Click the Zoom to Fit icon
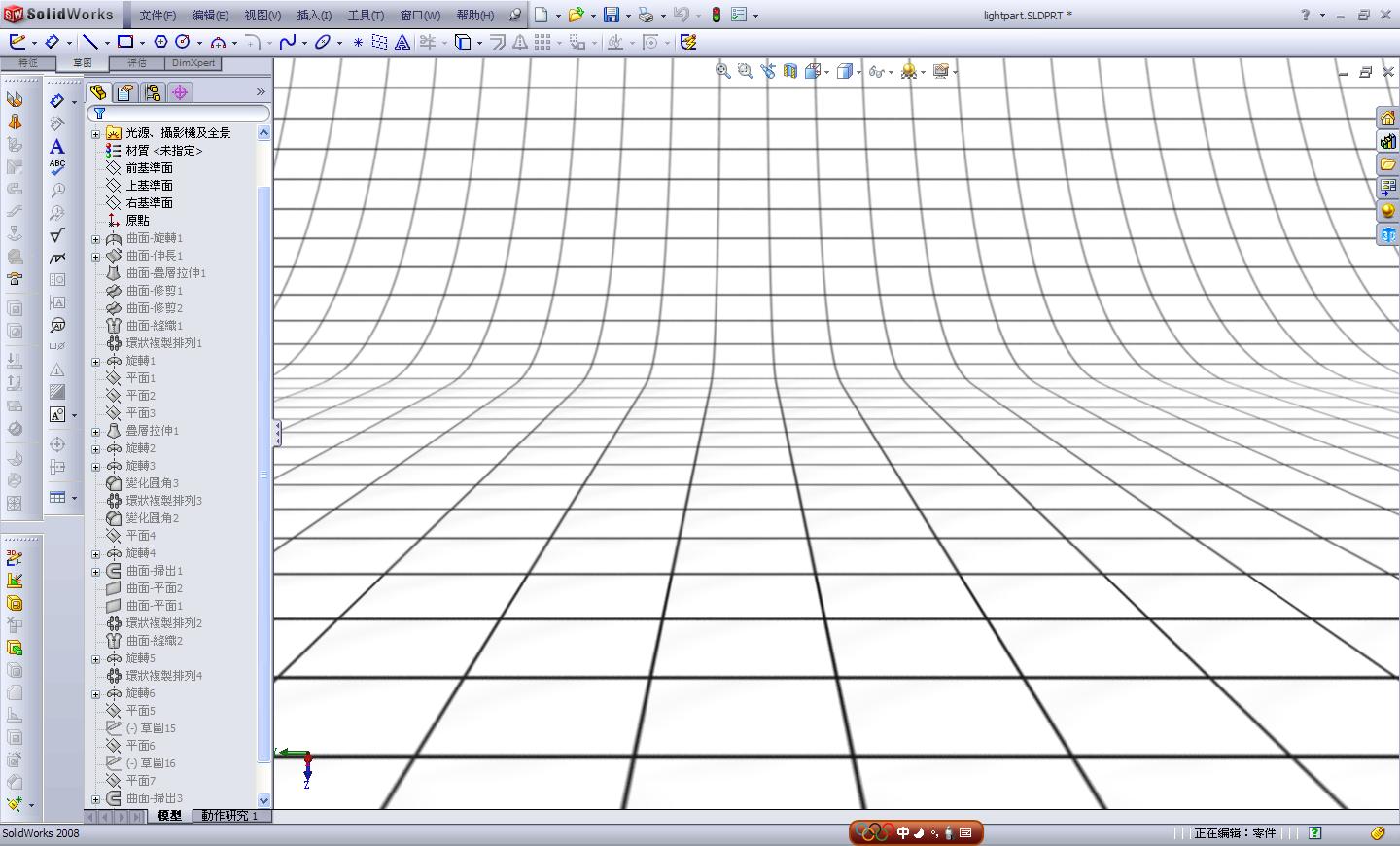Viewport: 1400px width, 846px height. (723, 71)
